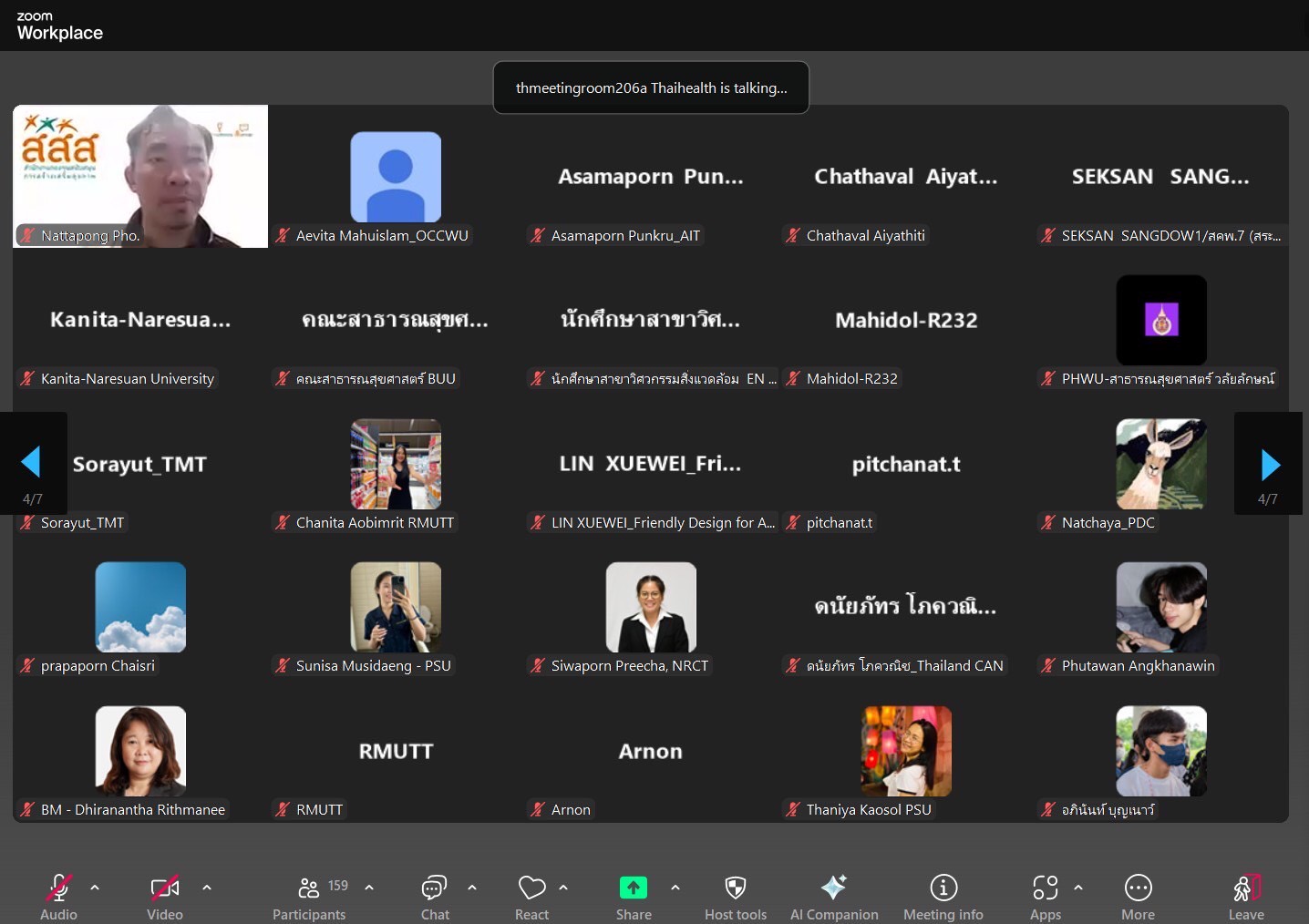
Task: Go to previous gallery page
Action: pyautogui.click(x=31, y=462)
